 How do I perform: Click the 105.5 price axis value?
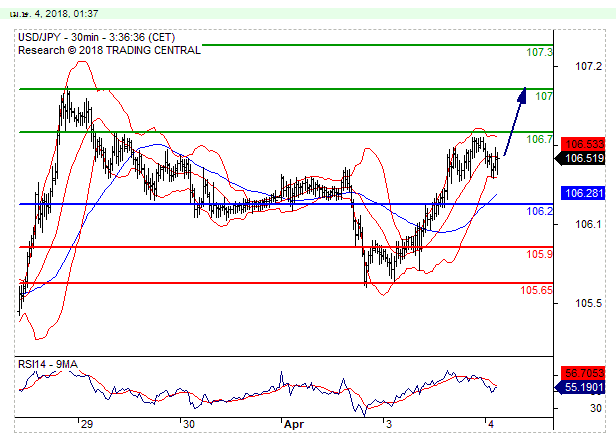click(588, 303)
